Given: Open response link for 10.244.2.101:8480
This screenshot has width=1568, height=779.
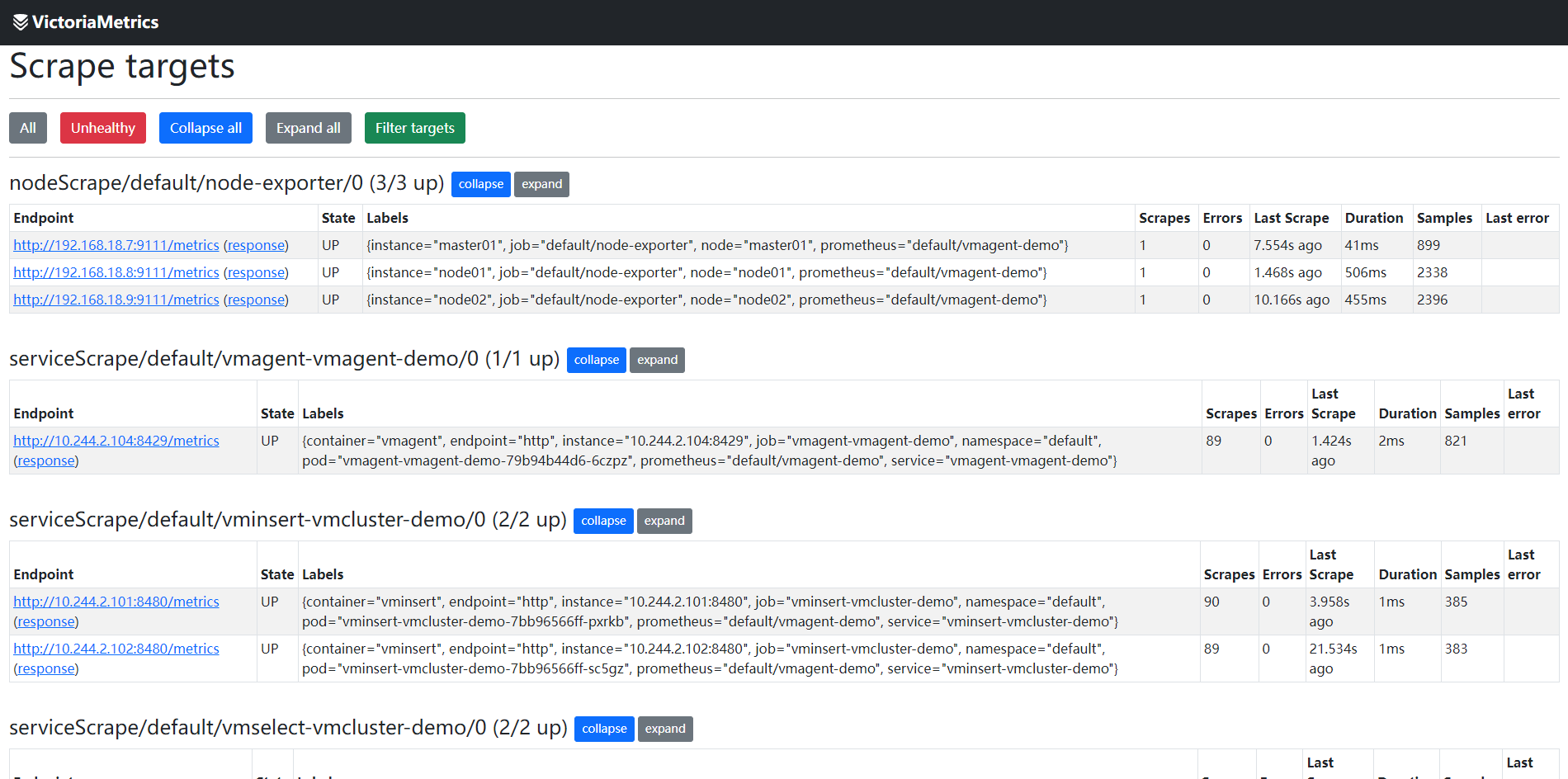Looking at the screenshot, I should tap(46, 621).
